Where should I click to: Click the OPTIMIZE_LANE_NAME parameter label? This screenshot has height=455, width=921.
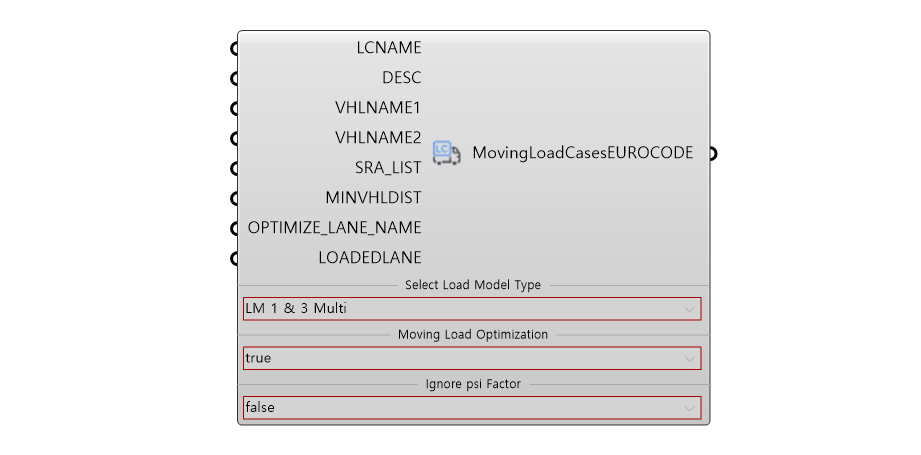coord(335,228)
